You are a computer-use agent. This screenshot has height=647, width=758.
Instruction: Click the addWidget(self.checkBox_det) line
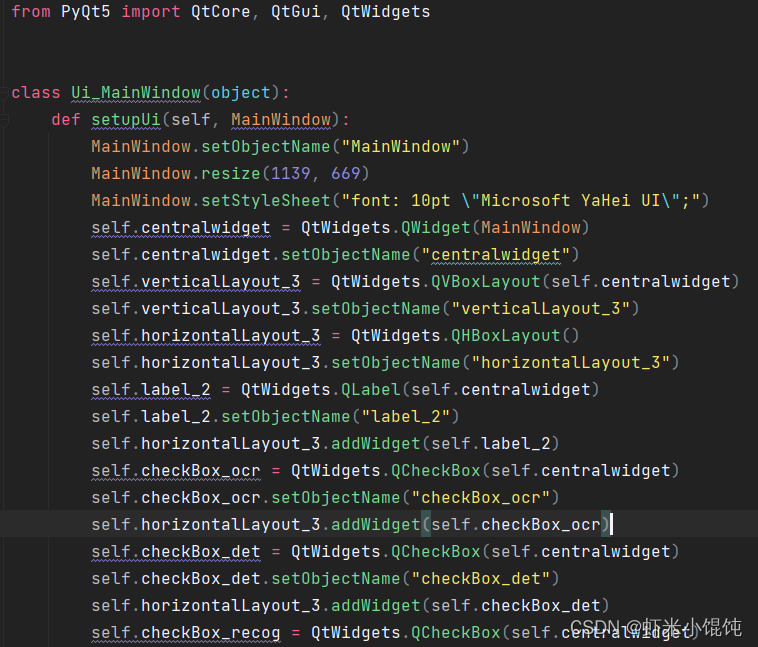pos(350,607)
